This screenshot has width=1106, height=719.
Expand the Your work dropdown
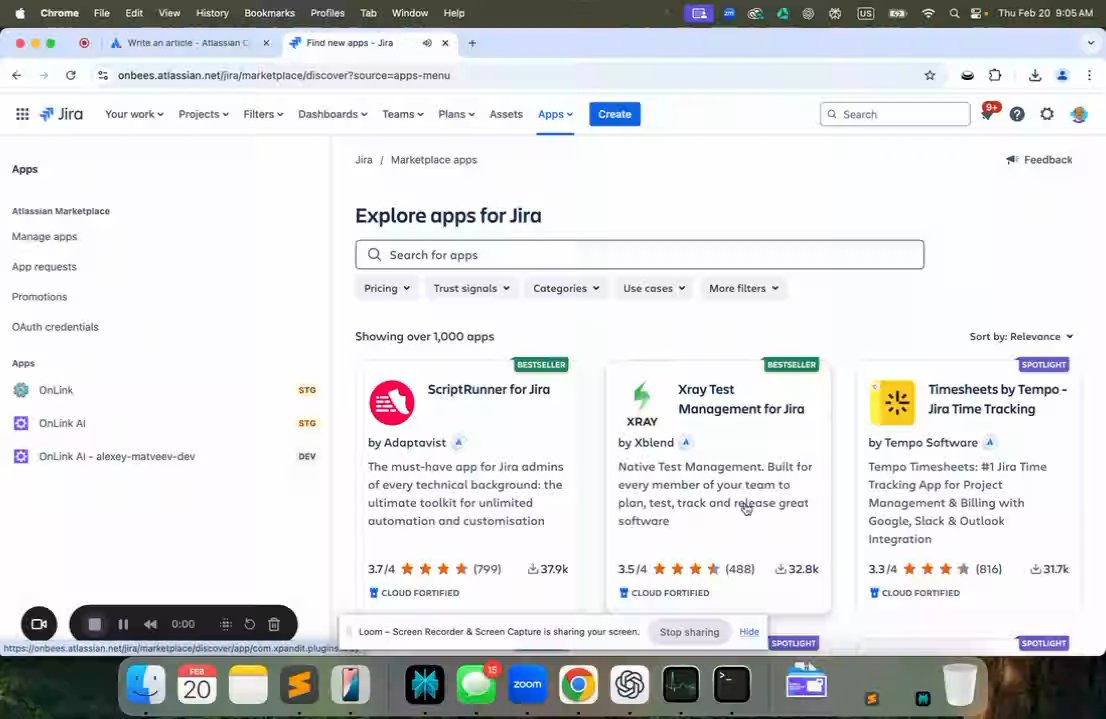pyautogui.click(x=134, y=114)
